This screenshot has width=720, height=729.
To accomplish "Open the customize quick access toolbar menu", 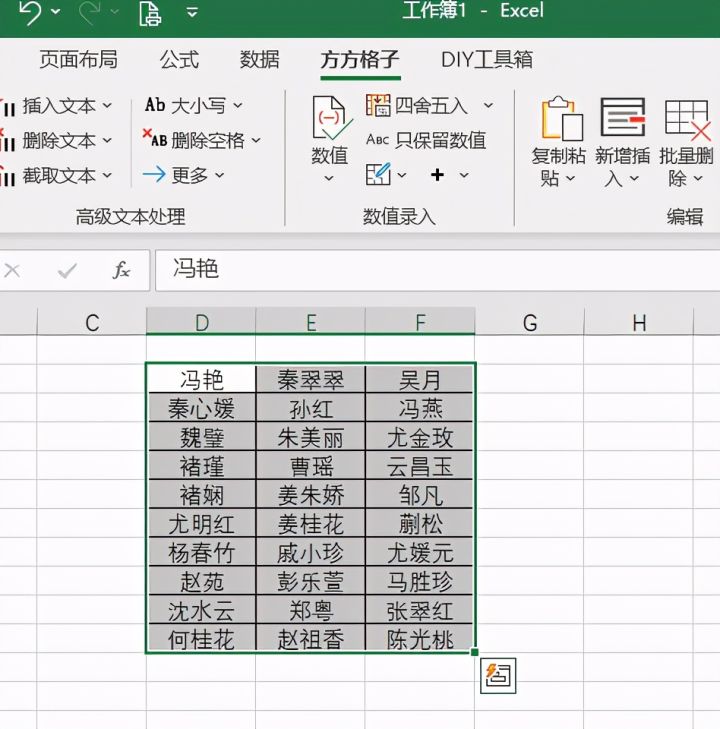I will (x=192, y=12).
